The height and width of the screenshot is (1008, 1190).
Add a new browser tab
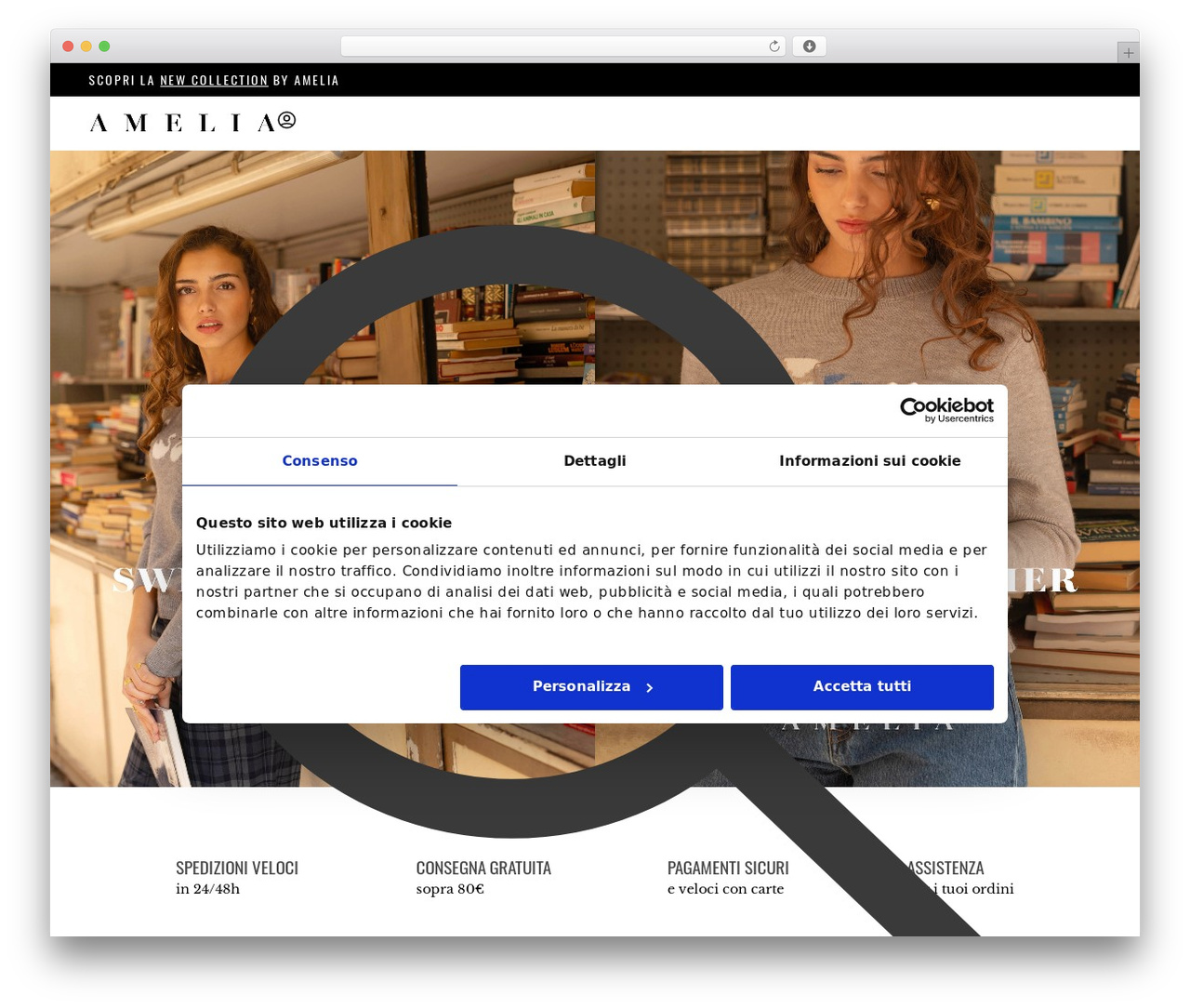[1128, 53]
